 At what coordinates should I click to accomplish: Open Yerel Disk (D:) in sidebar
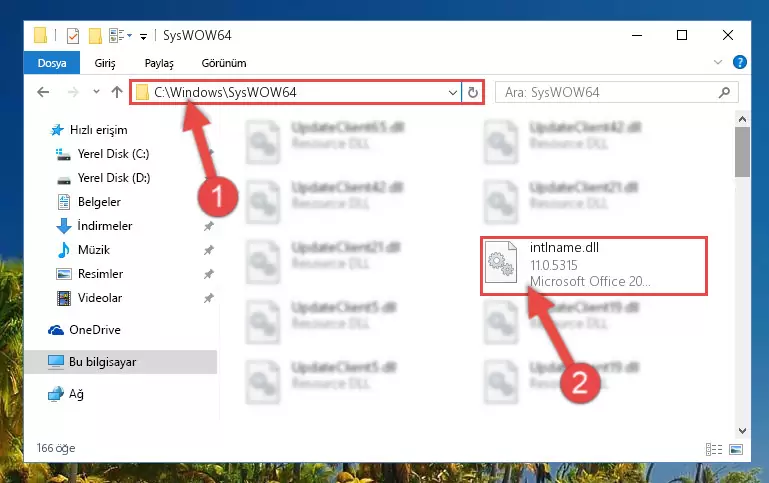(114, 178)
